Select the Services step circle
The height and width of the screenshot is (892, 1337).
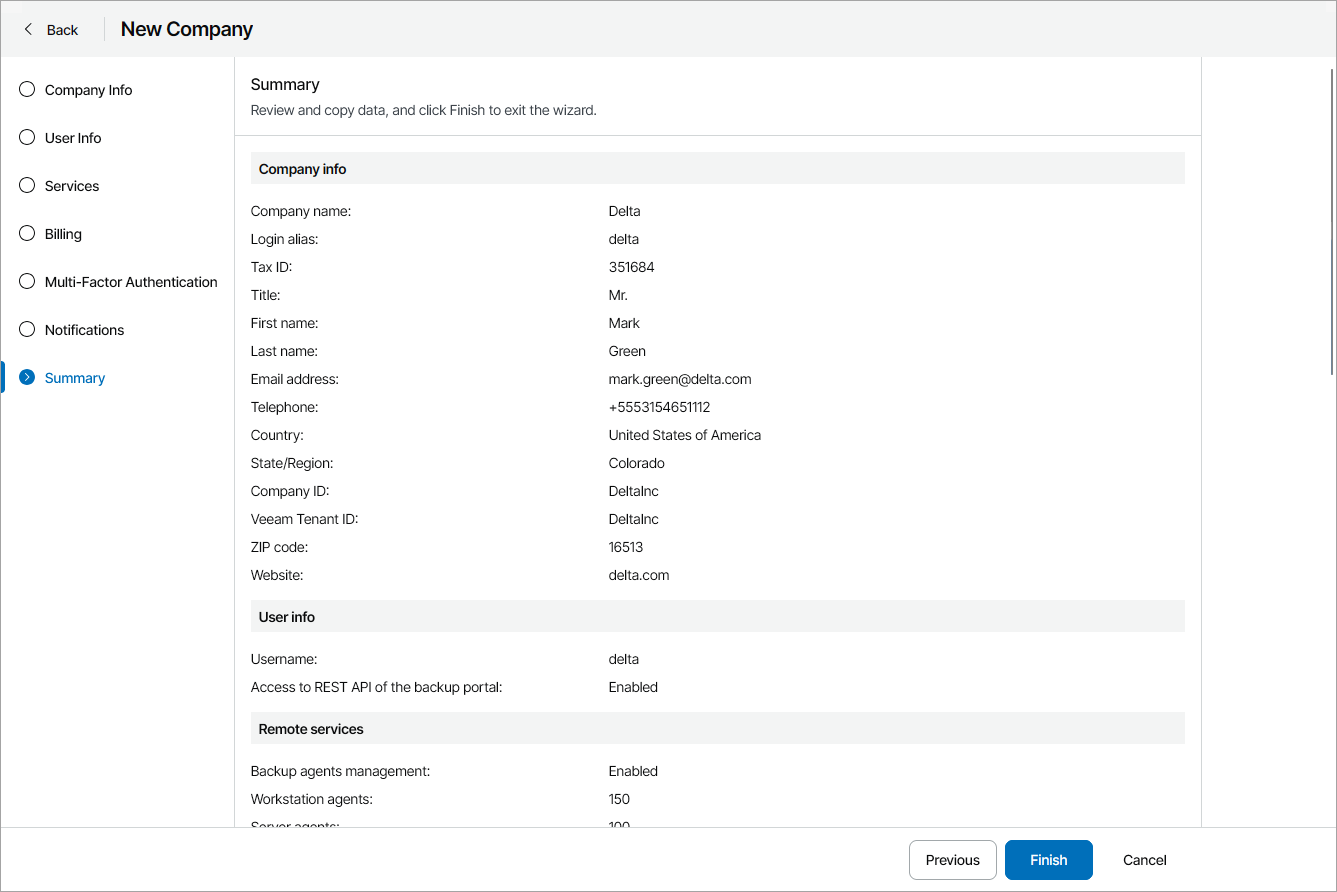pyautogui.click(x=26, y=185)
